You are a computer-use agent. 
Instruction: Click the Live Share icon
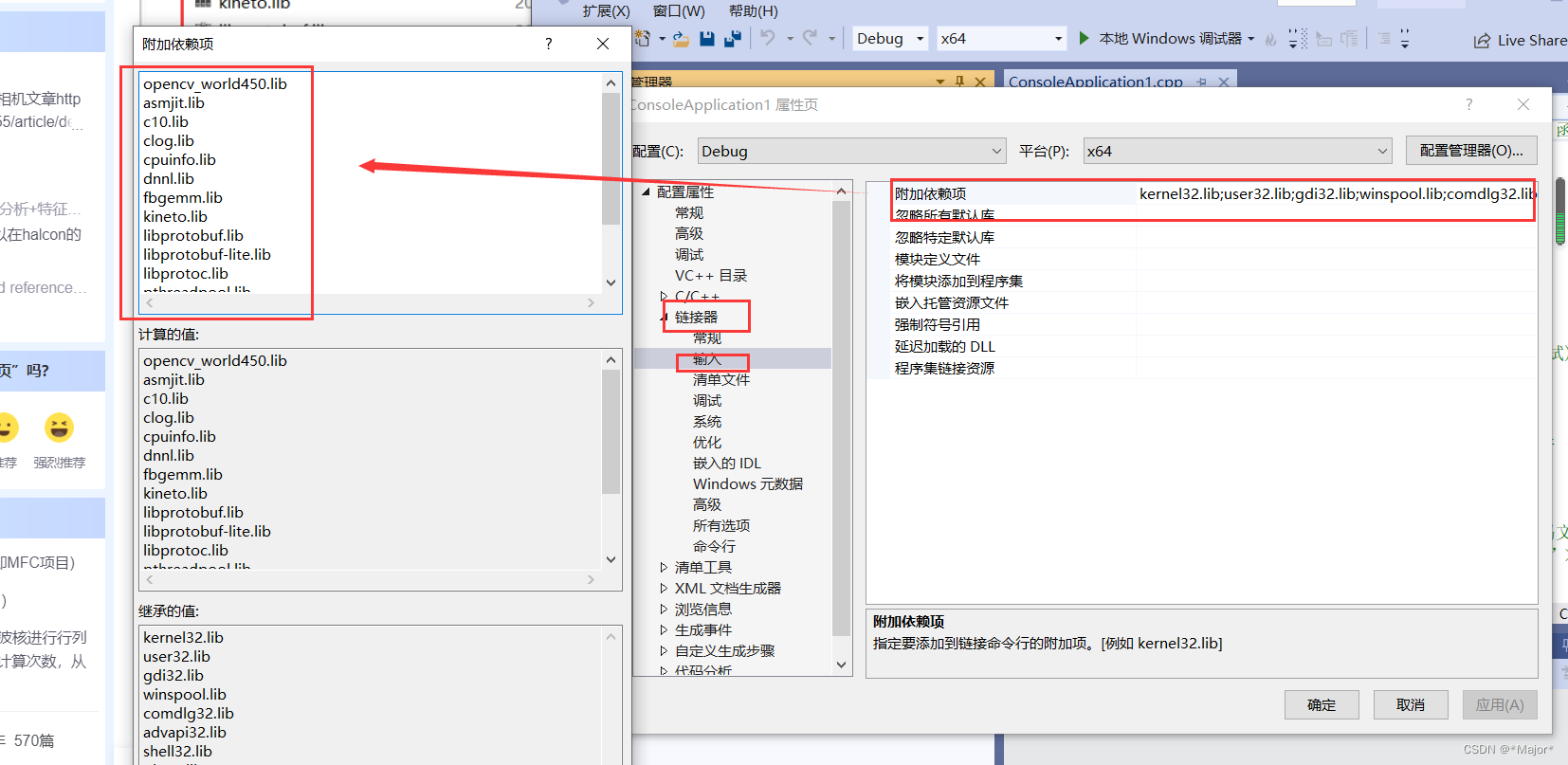click(x=1482, y=41)
